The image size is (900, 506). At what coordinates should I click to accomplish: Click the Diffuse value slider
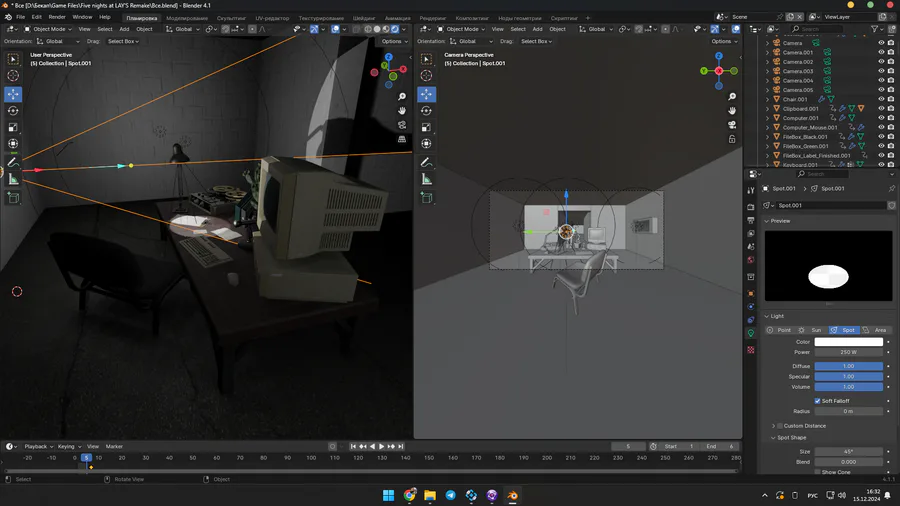coord(848,366)
